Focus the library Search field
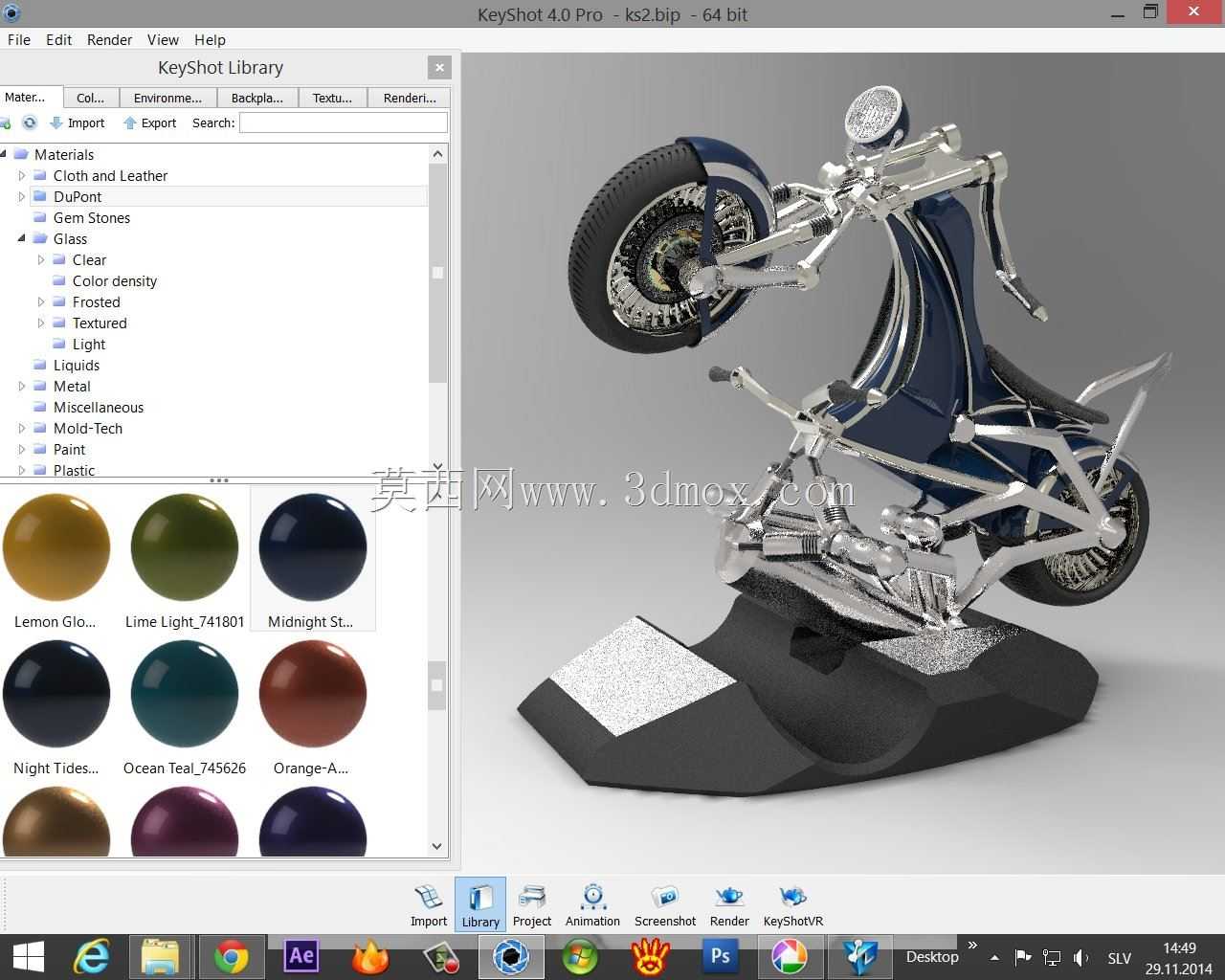Screen dimensions: 1225x980 [x=344, y=122]
